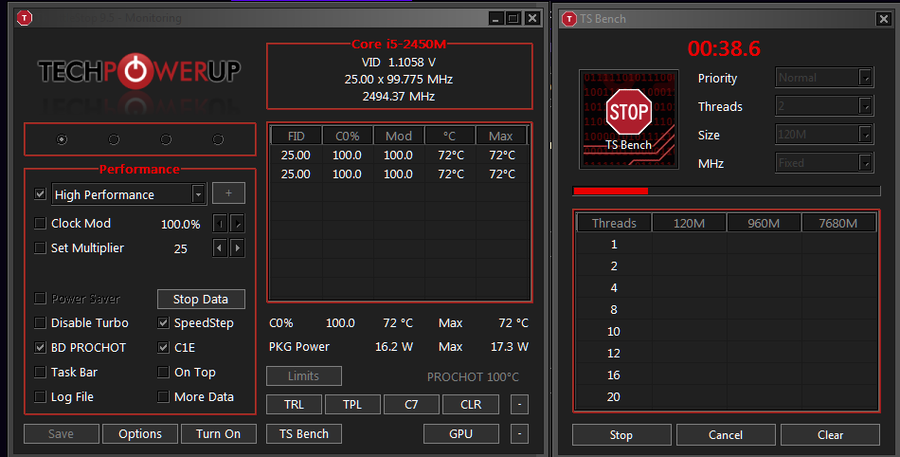Click the PKG Power value 16.2 W
This screenshot has width=900, height=457.
(x=394, y=347)
